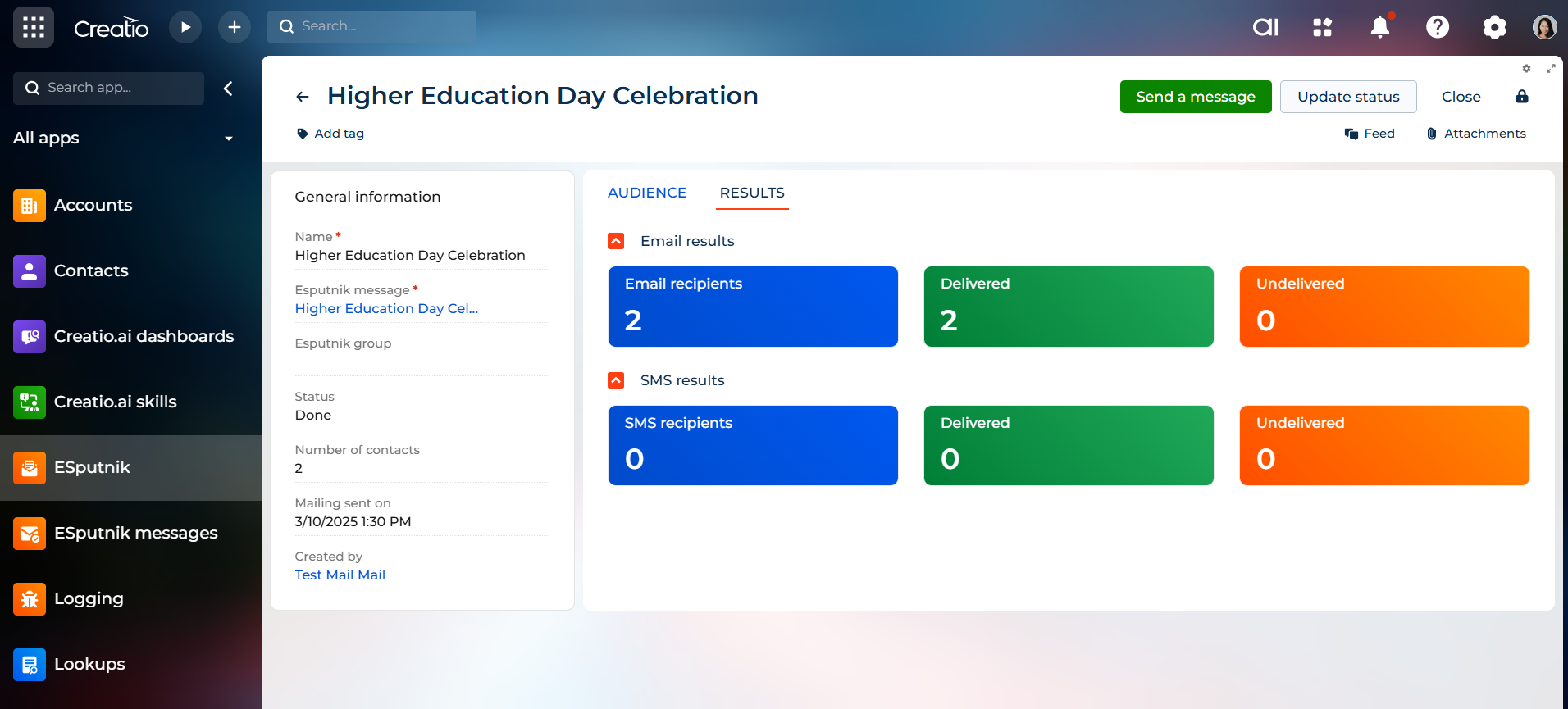
Task: Click the SMS Delivered green tile
Action: coord(1069,445)
